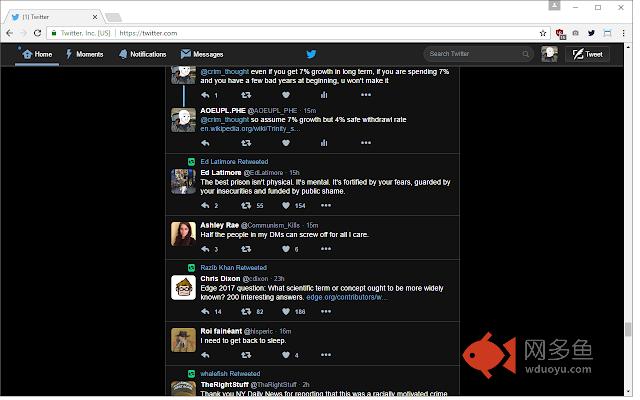Like Chris Dixon's Edge 2017 tweet
The width and height of the screenshot is (640, 400).
click(x=286, y=311)
